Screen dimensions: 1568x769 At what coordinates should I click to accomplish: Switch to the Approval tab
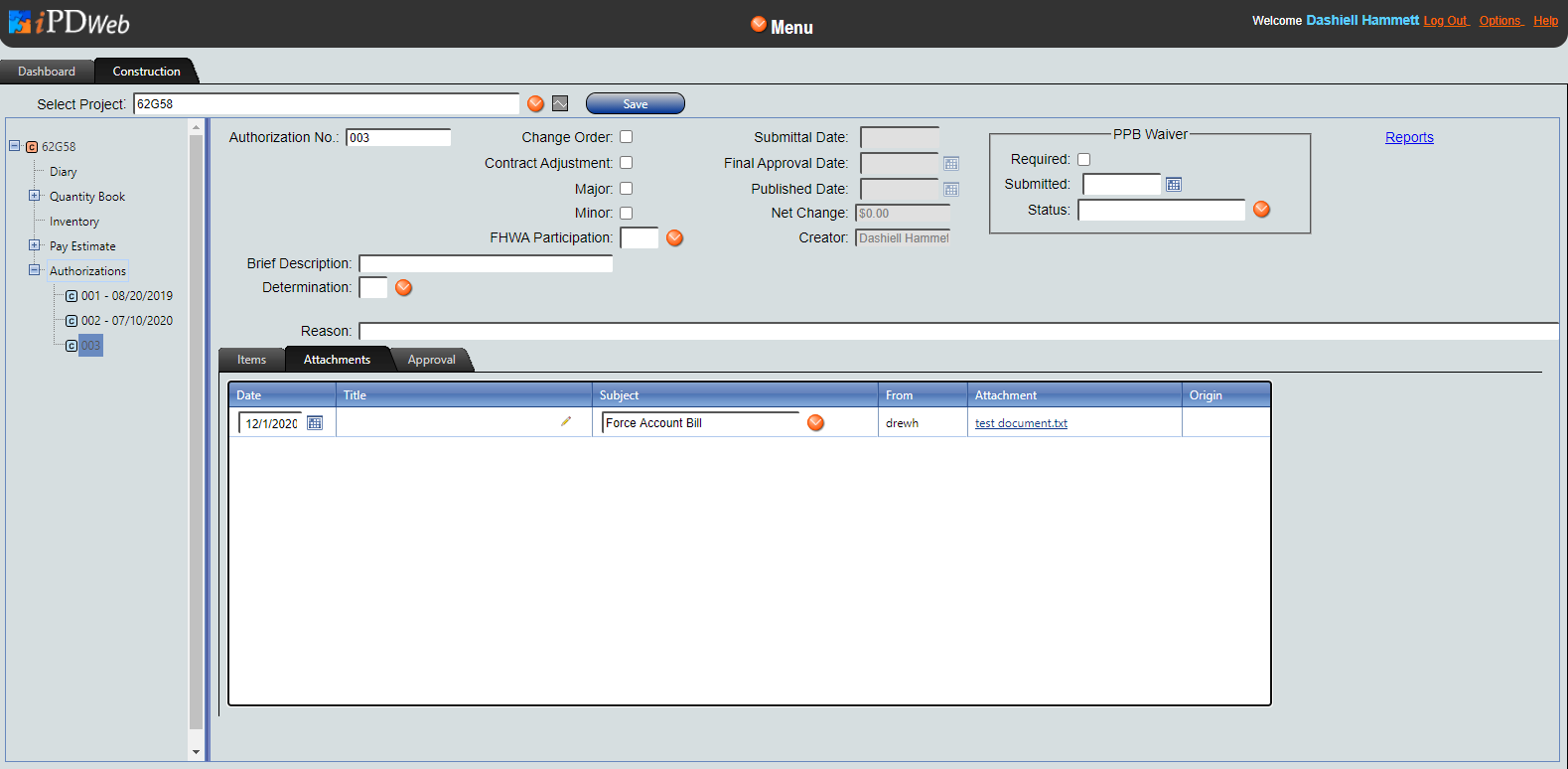click(x=431, y=360)
